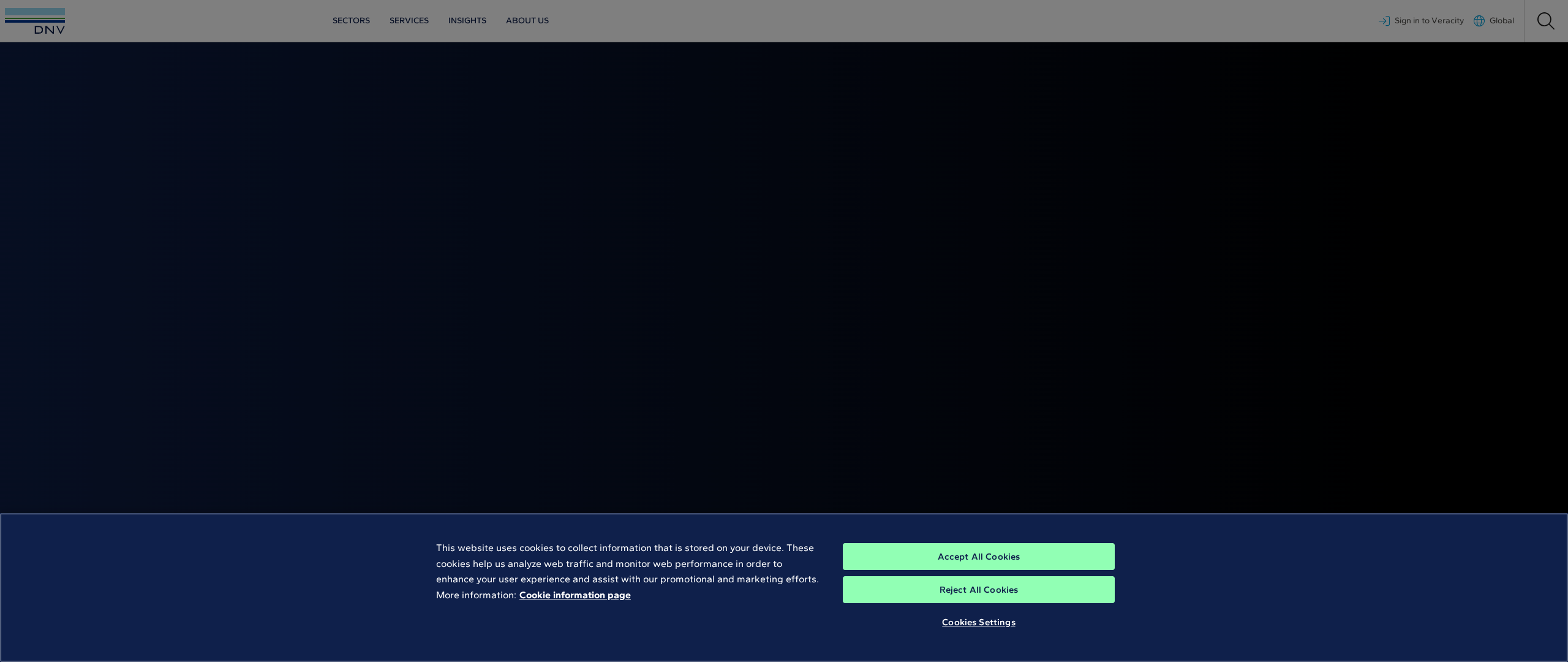Open the Insights menu

pos(467,21)
